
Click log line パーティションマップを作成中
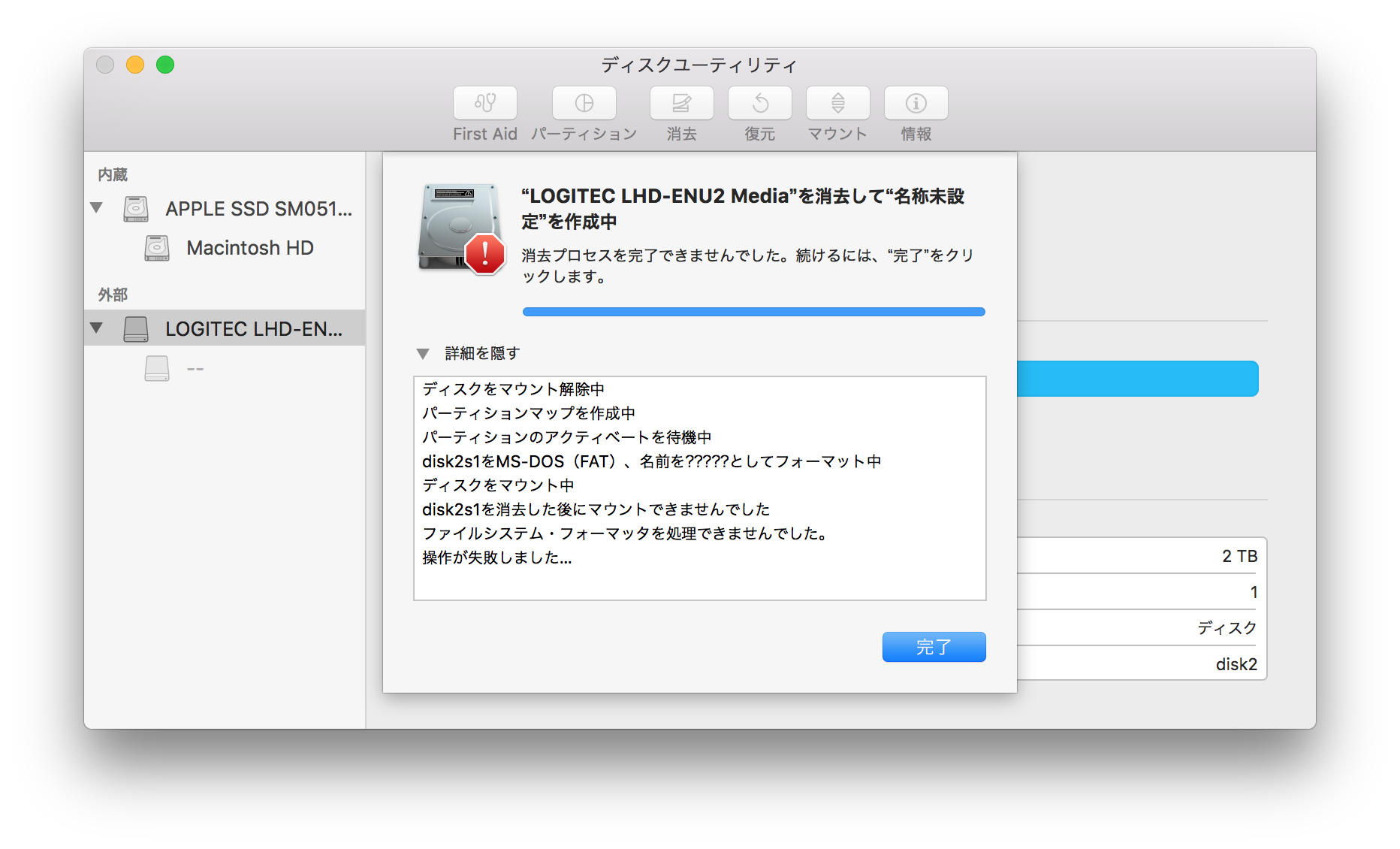pos(529,413)
